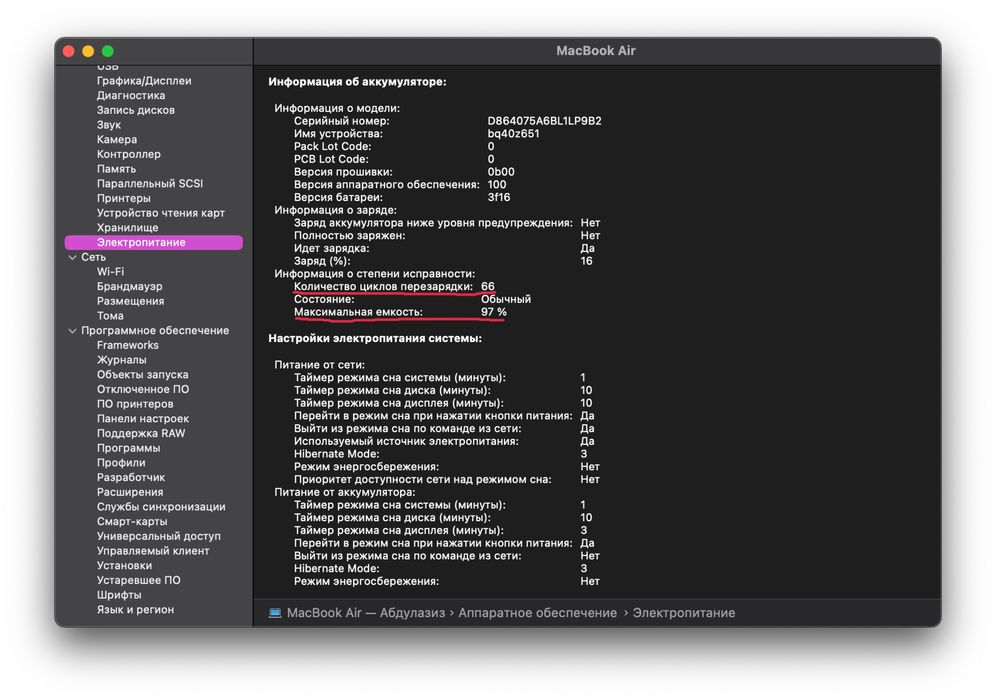Select Язык и регион in the sidebar

[135, 609]
